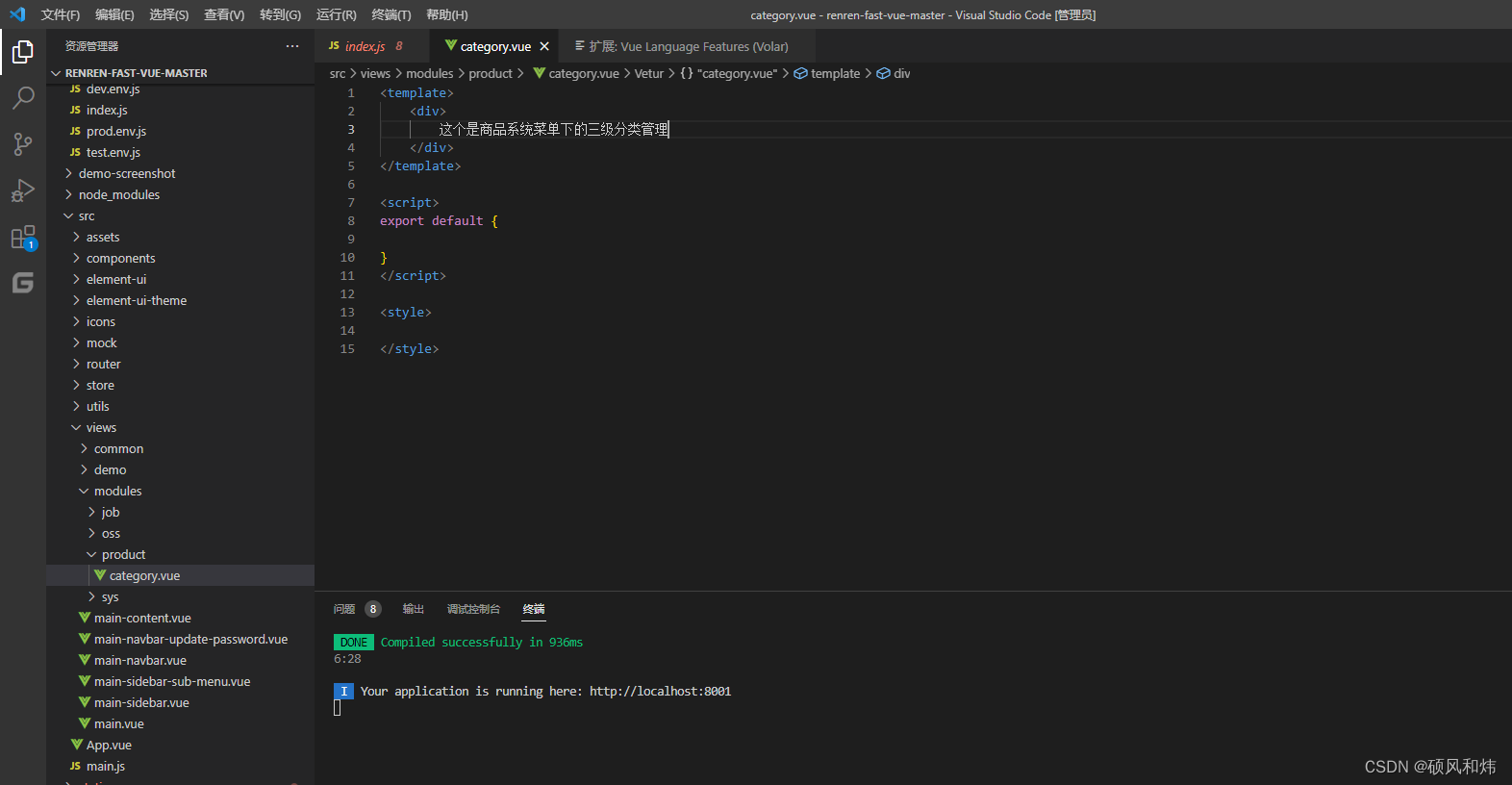Expand the element-ui-theme folder
This screenshot has height=785, width=1512.
181,300
